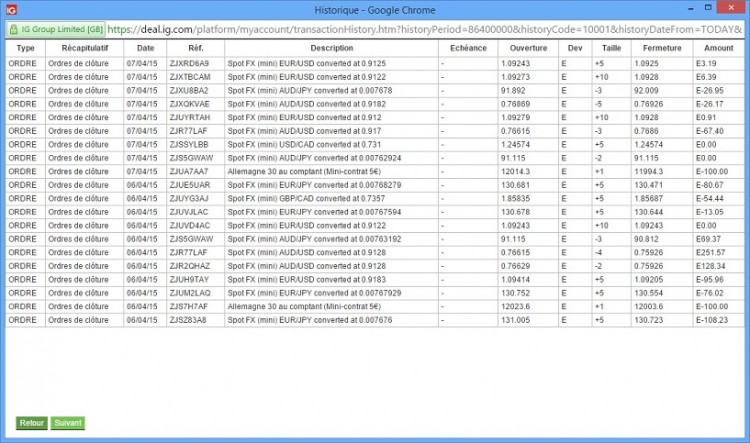750x443 pixels.
Task: Select the row with reference ZJXRD6A9
Action: [x=375, y=64]
